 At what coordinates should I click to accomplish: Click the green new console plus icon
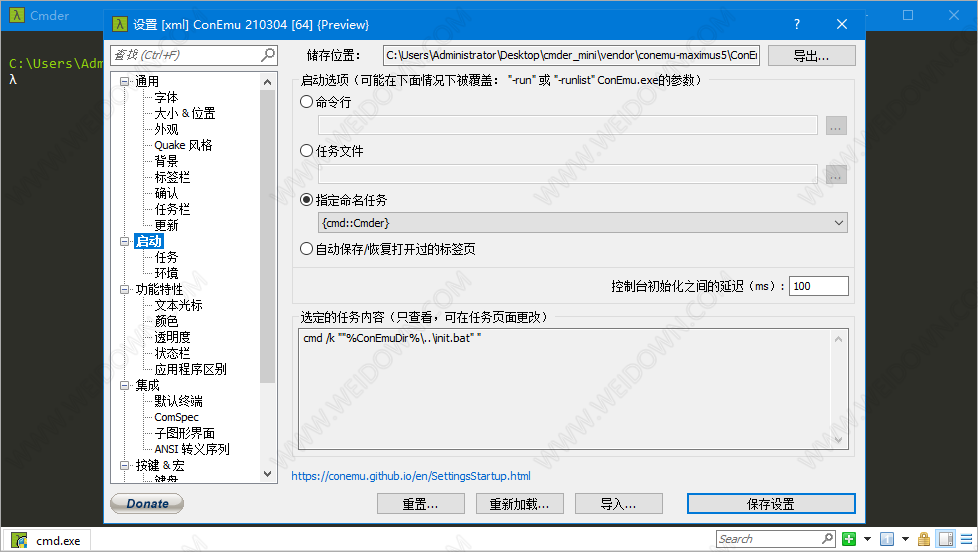pos(849,540)
